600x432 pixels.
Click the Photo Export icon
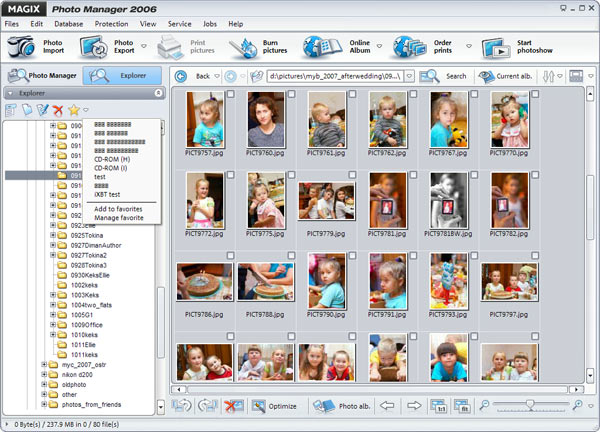pyautogui.click(x=94, y=47)
